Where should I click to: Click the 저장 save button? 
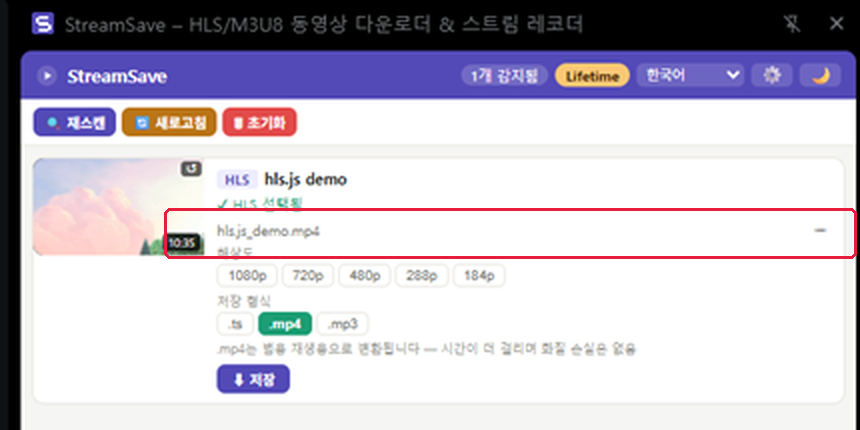pos(253,379)
